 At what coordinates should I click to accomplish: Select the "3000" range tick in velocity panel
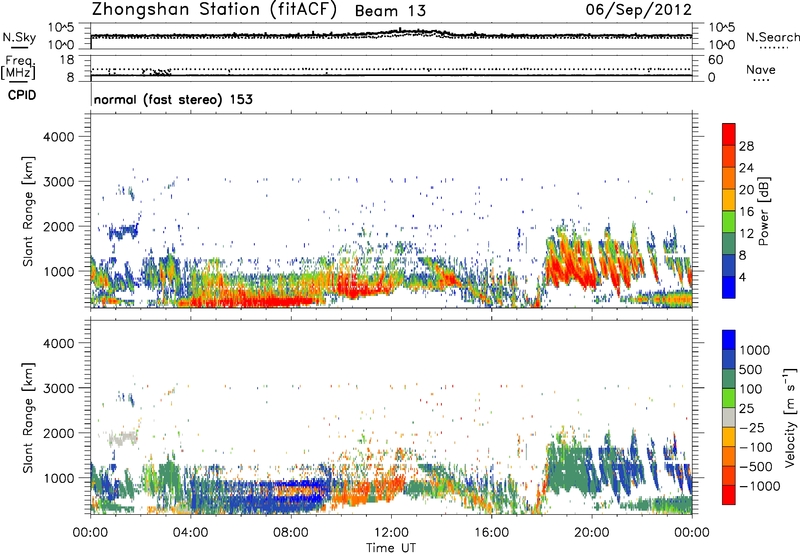click(59, 388)
